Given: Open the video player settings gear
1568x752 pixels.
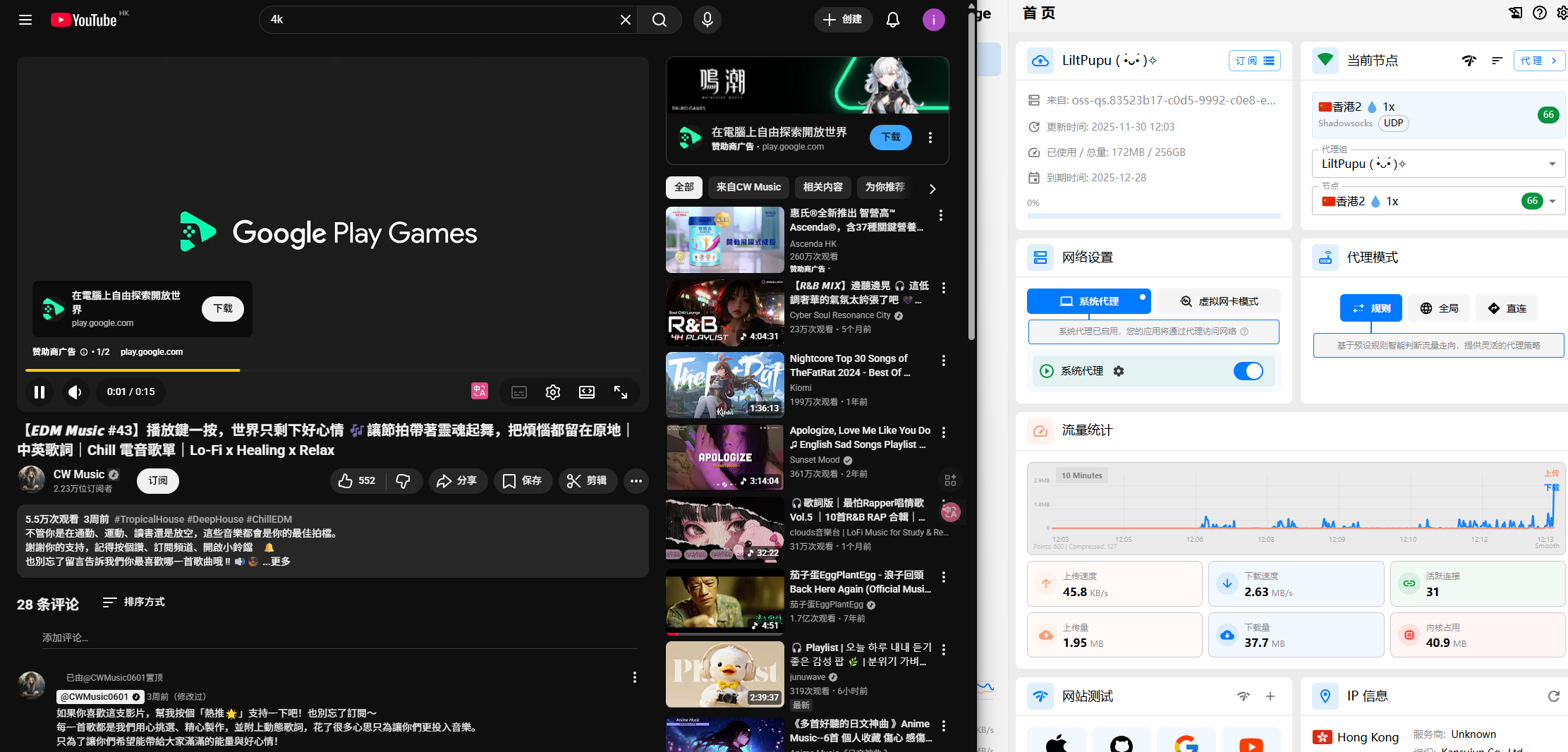Looking at the screenshot, I should (x=553, y=392).
